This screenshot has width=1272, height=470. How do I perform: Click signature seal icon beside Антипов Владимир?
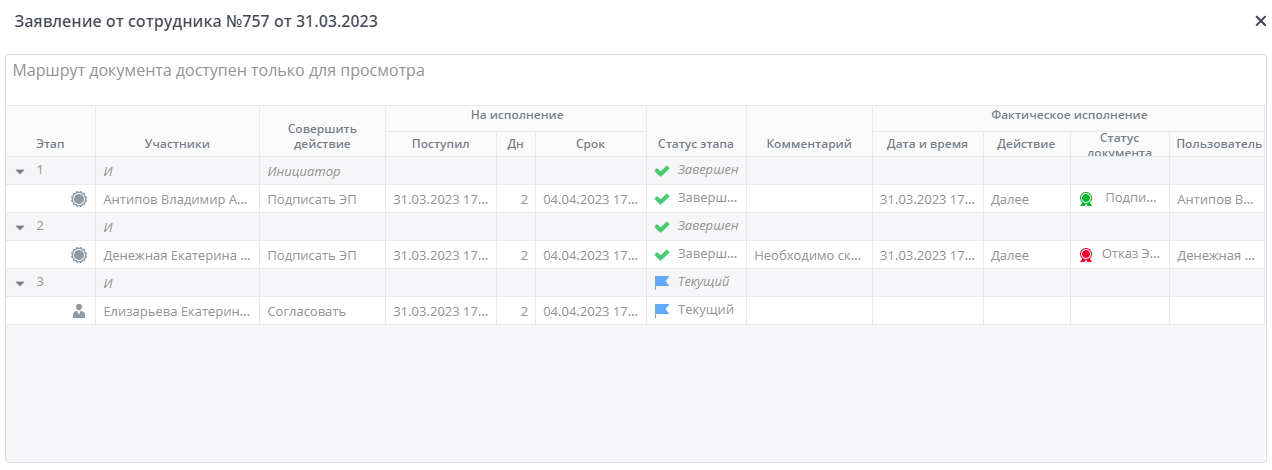click(79, 199)
